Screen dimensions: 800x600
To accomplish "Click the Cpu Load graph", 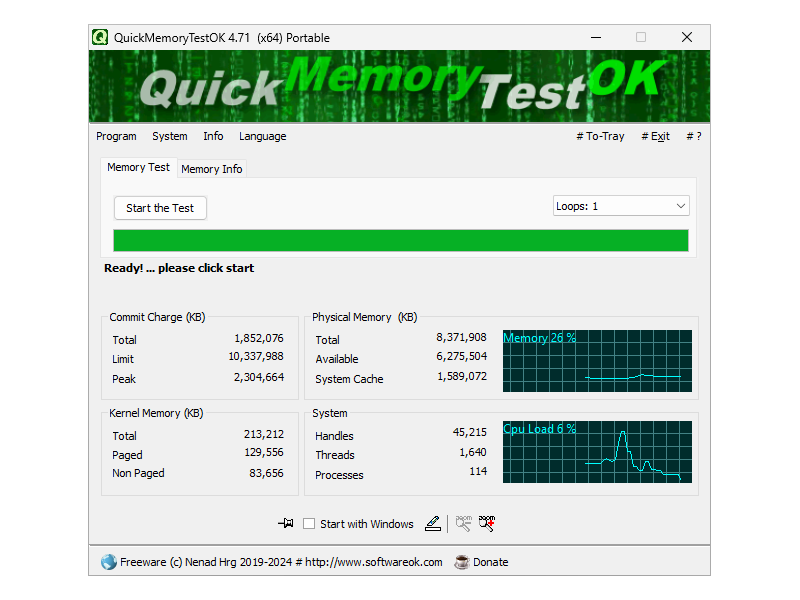I will (x=597, y=452).
